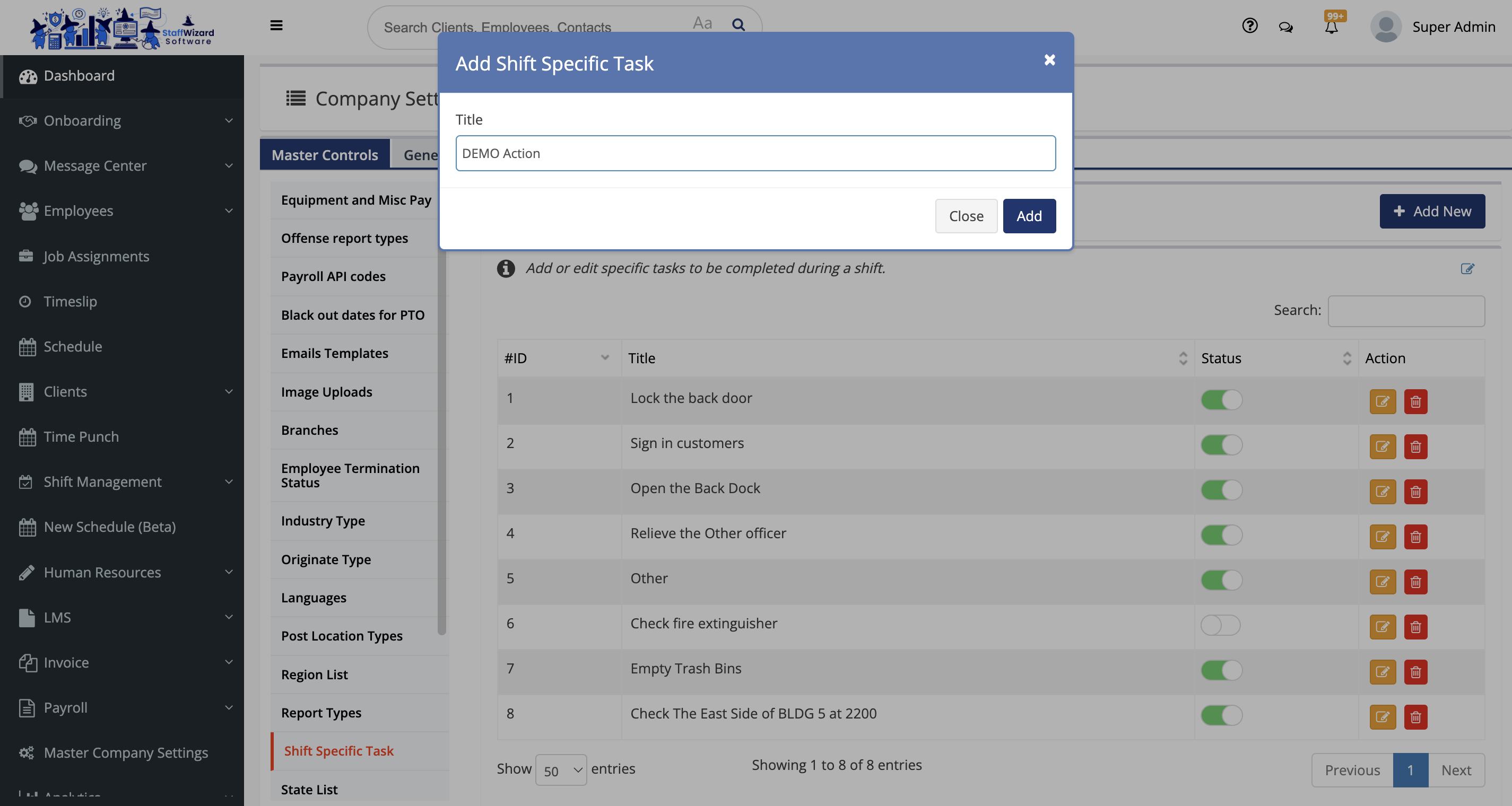Toggle status for Open the Back Dock
The image size is (1512, 806).
point(1221,490)
